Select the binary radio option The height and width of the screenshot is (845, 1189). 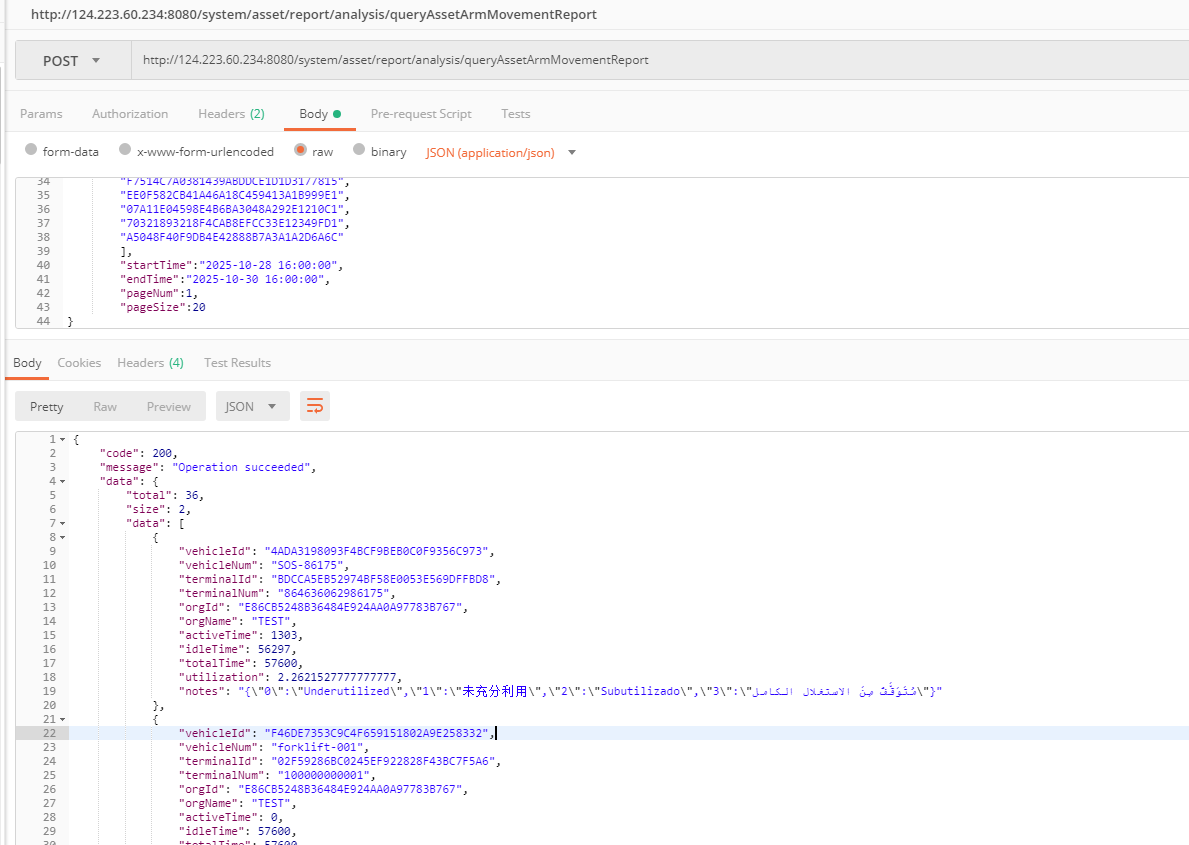tap(358, 151)
